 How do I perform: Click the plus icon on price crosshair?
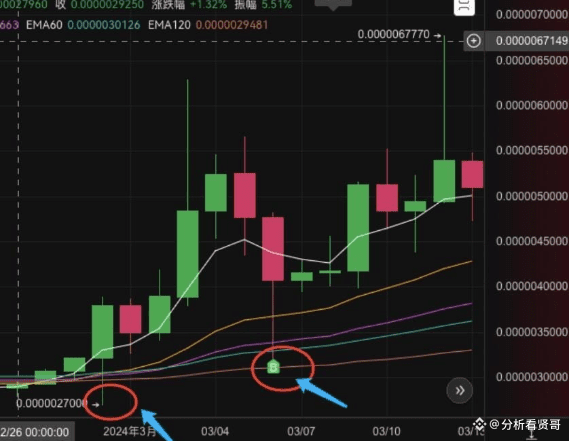pyautogui.click(x=473, y=41)
